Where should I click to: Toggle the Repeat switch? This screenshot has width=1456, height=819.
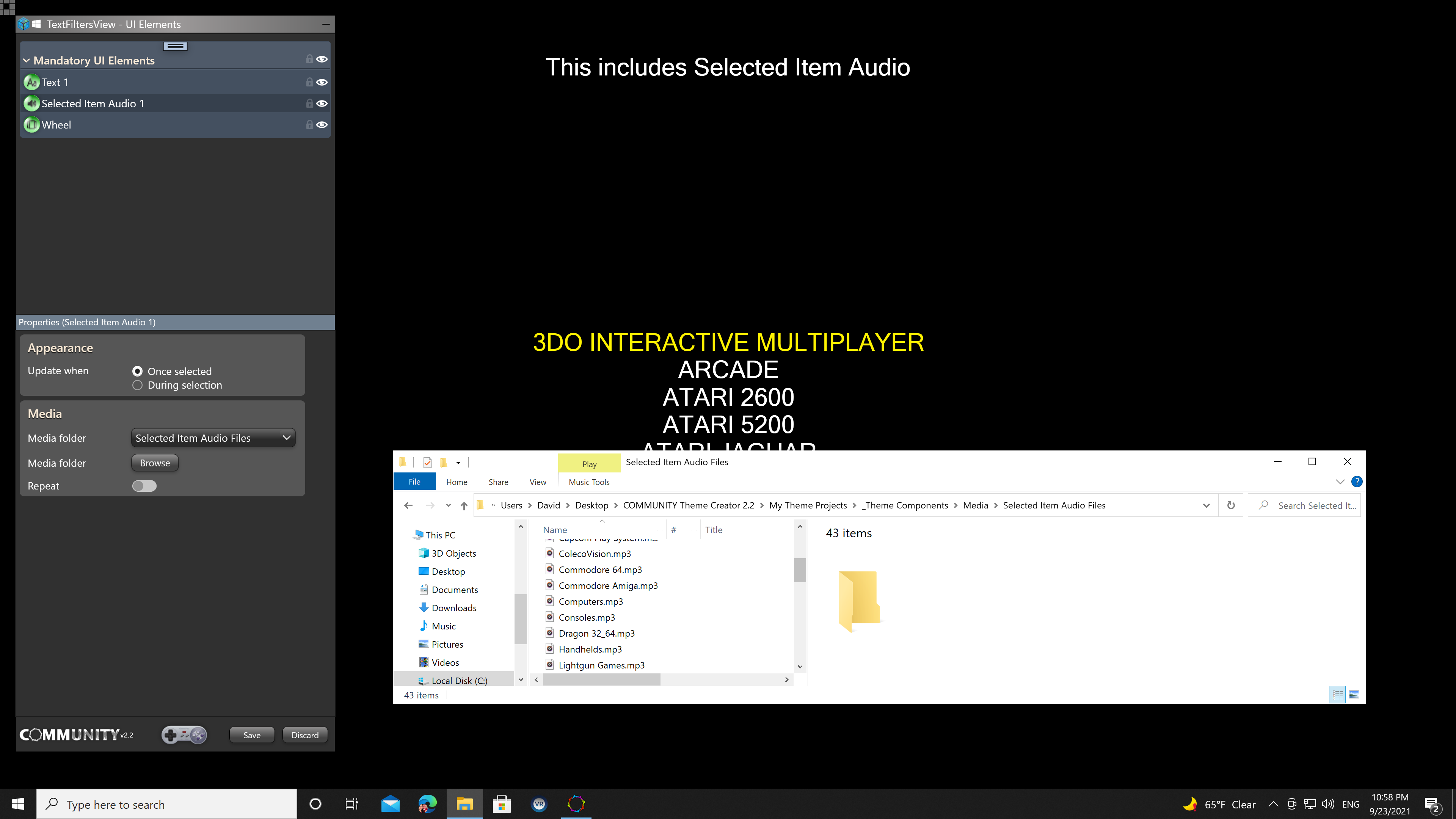(144, 486)
